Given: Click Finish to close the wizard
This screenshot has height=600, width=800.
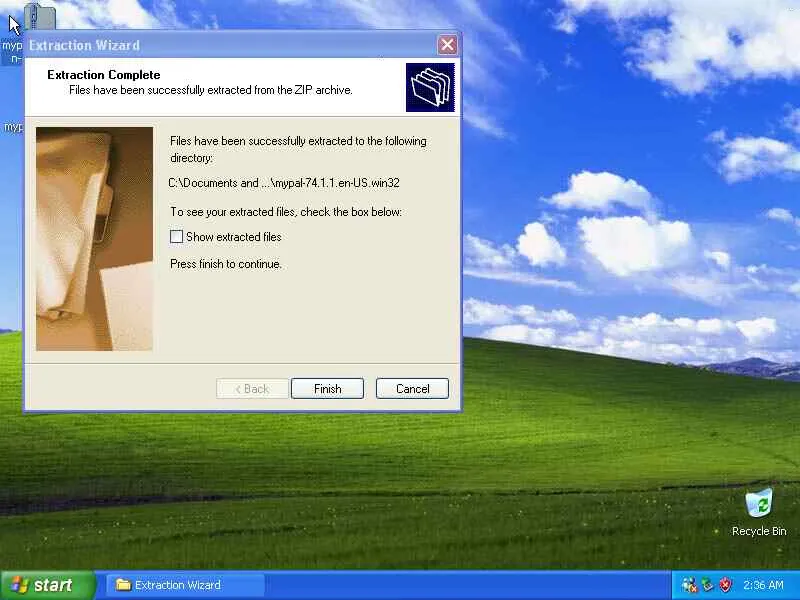Looking at the screenshot, I should [x=327, y=389].
